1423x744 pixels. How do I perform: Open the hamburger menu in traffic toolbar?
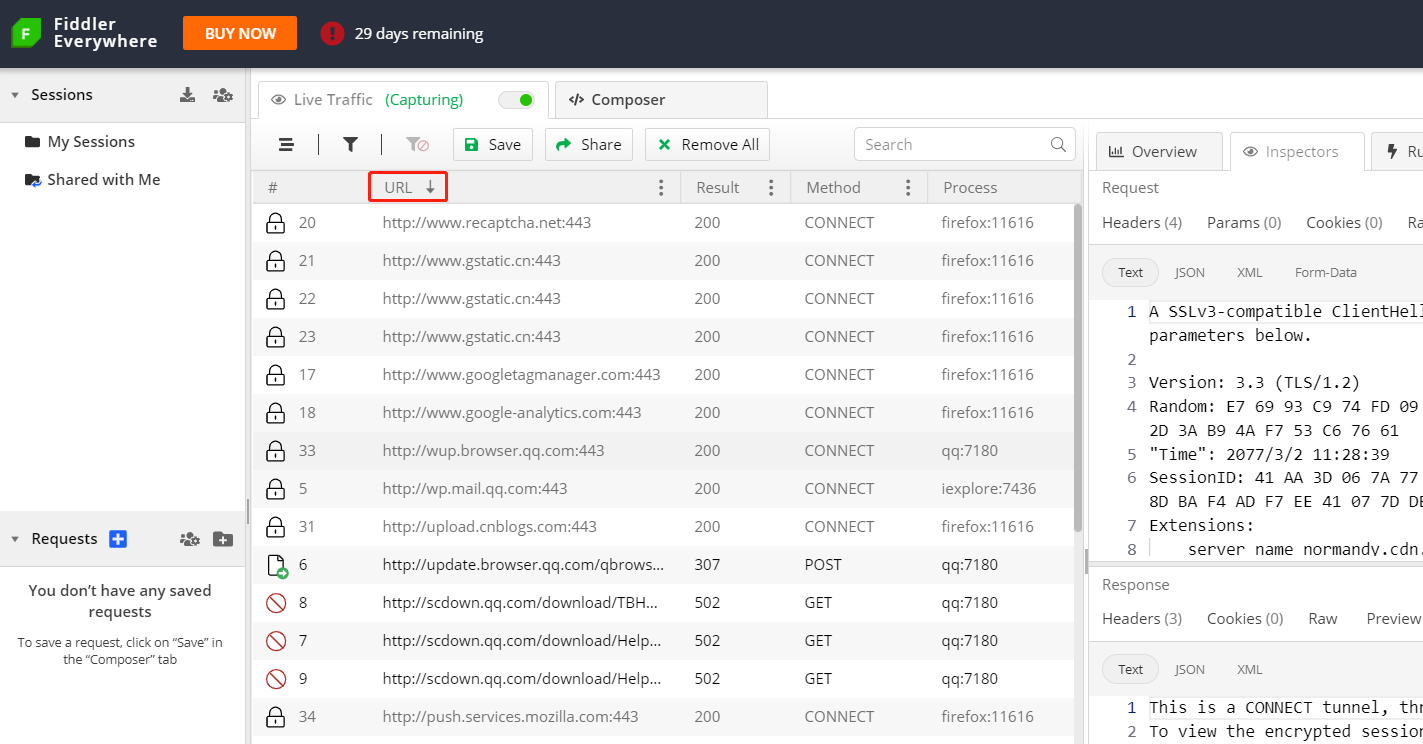tap(286, 145)
